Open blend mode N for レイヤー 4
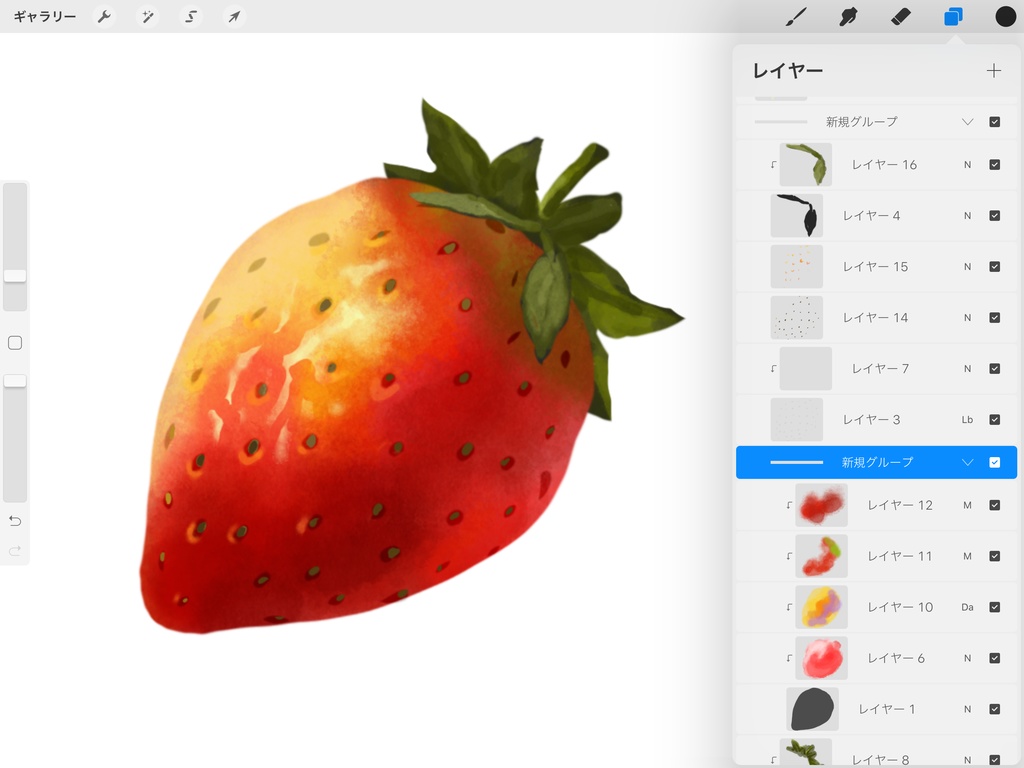This screenshot has width=1024, height=768. [967, 216]
